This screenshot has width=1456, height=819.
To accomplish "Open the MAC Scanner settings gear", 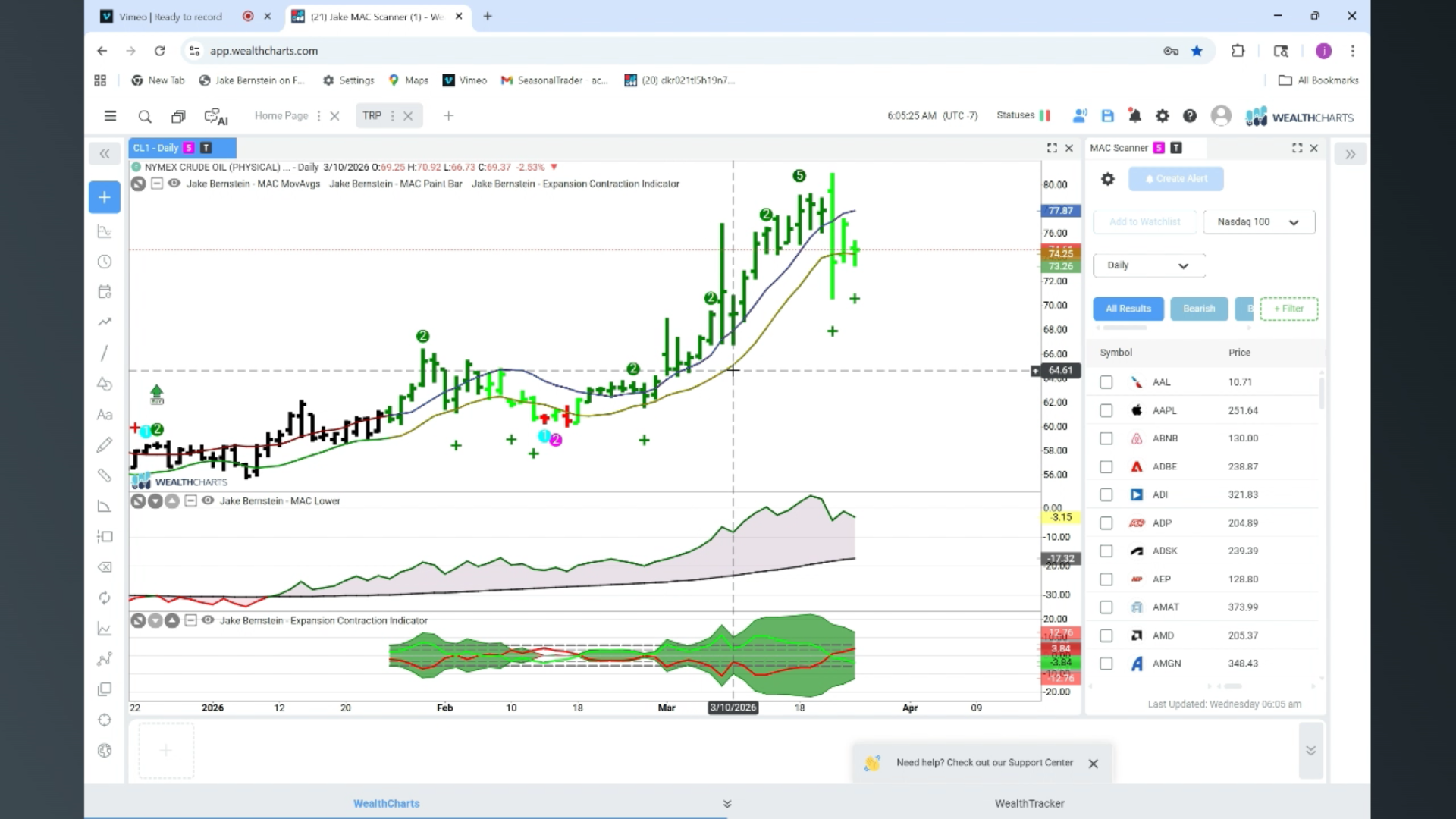I will (1108, 179).
